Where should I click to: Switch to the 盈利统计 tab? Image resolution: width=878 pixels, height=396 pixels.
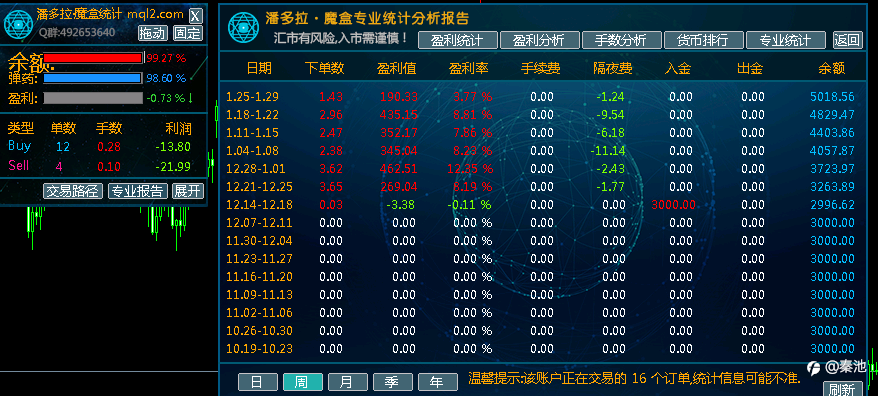tap(458, 40)
